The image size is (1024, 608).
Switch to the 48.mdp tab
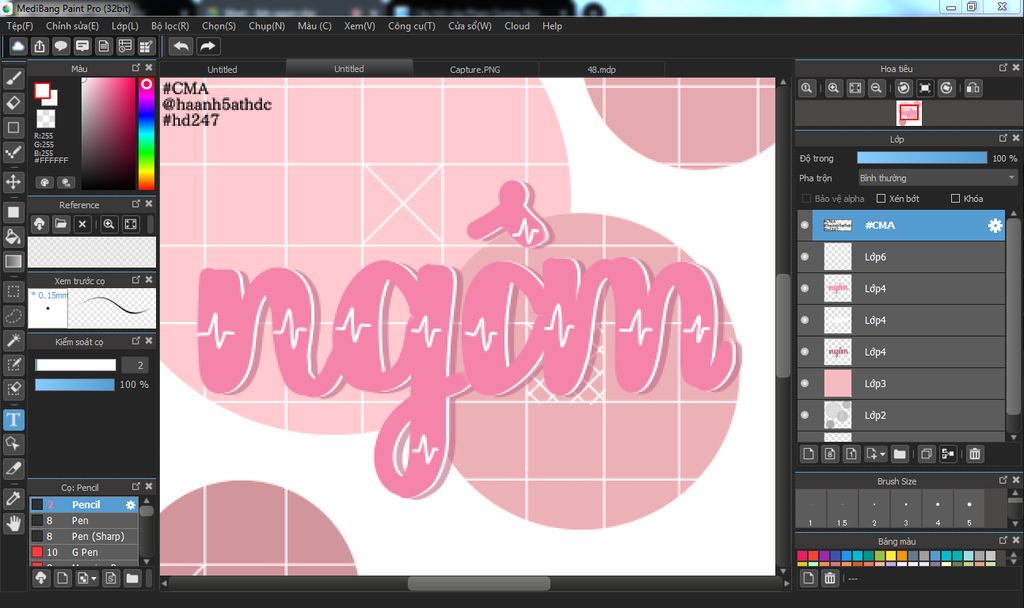601,69
